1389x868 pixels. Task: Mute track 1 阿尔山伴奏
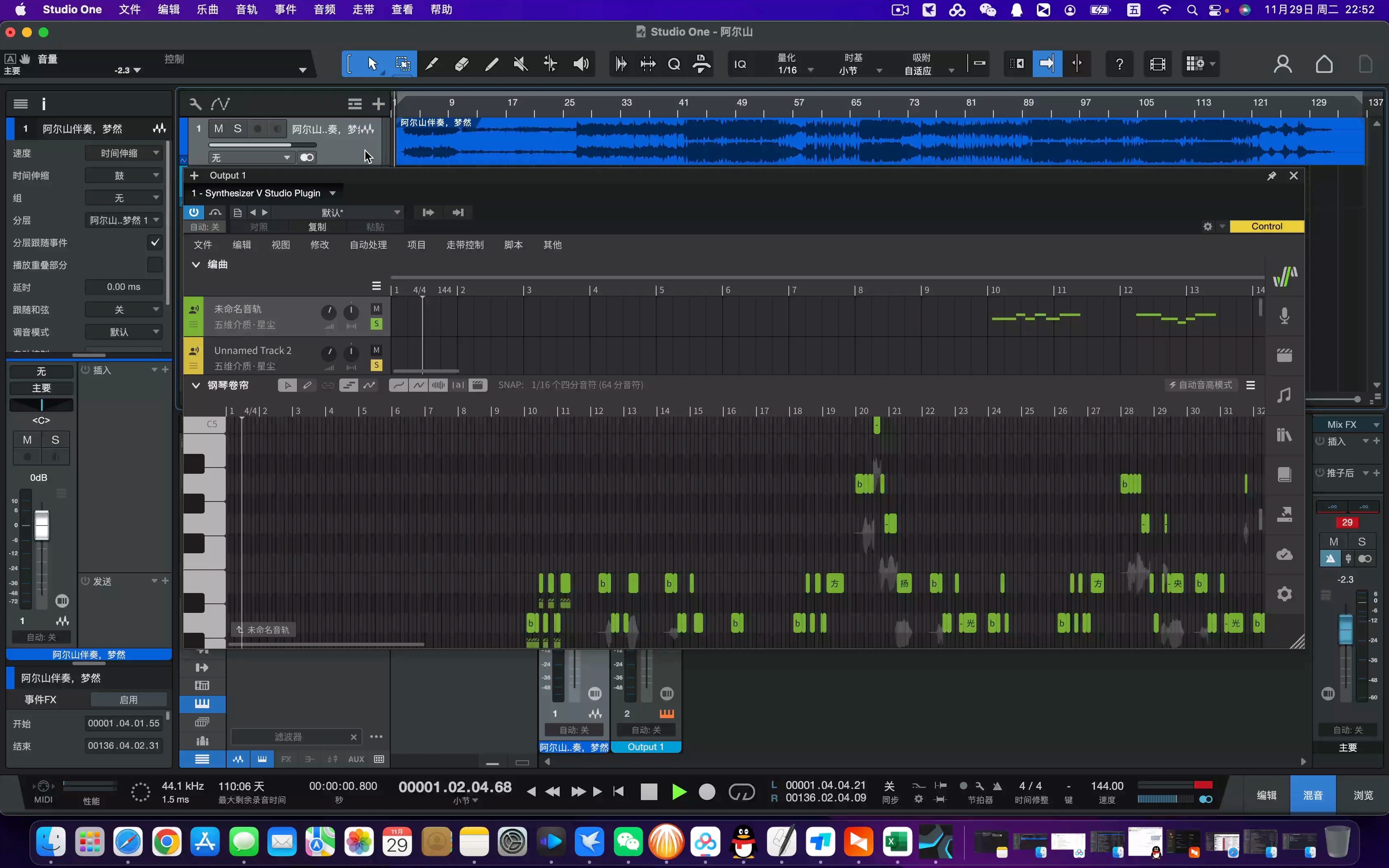(218, 129)
